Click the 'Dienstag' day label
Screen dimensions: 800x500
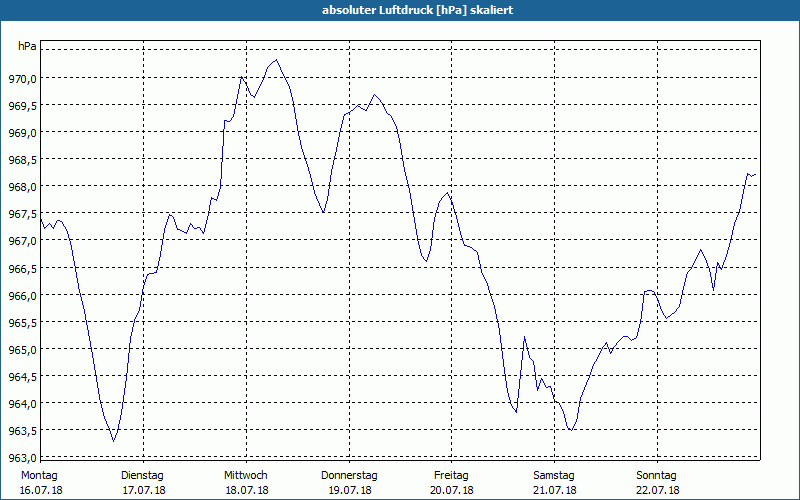(x=142, y=476)
